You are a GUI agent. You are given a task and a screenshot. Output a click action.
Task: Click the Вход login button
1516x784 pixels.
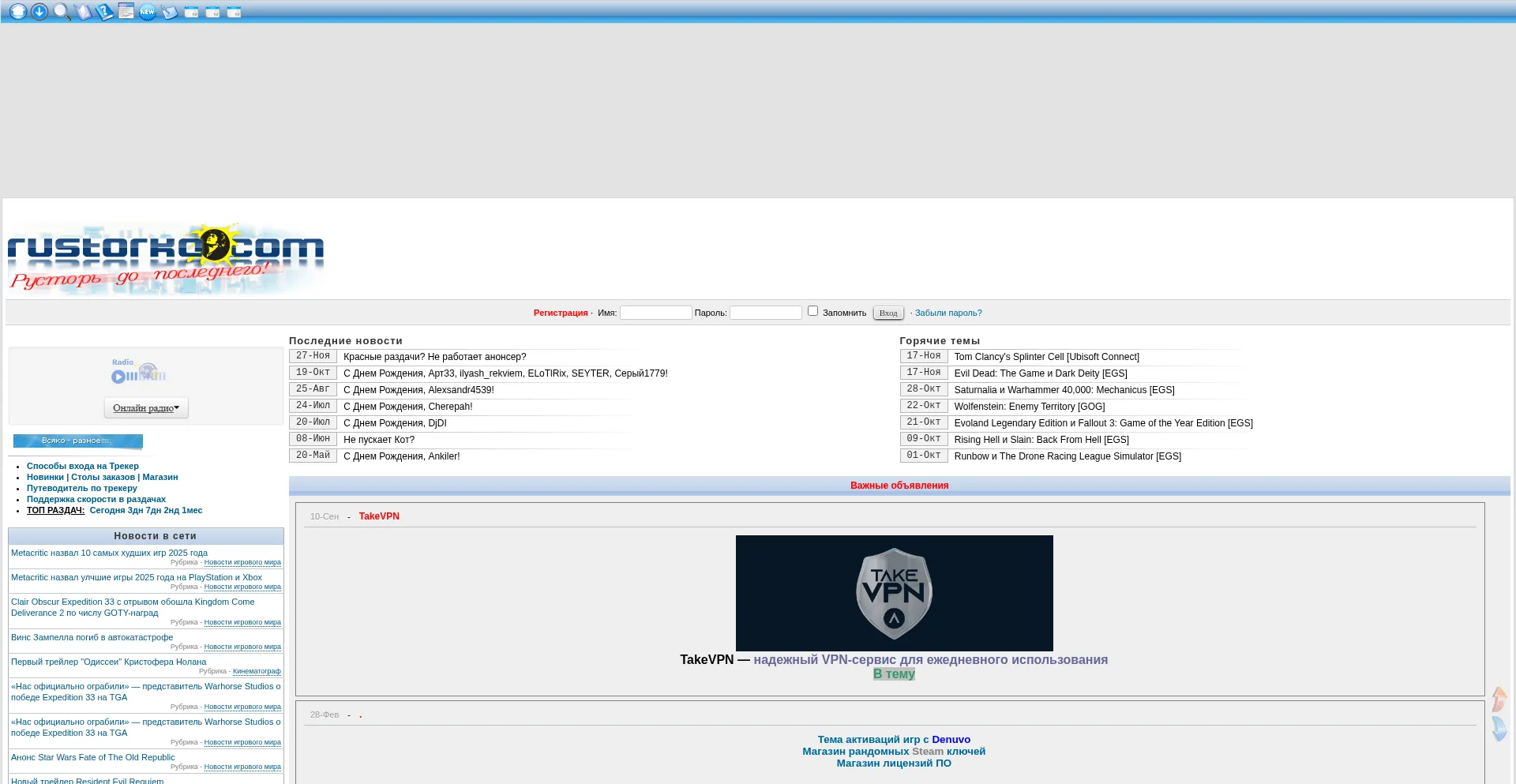click(x=888, y=313)
